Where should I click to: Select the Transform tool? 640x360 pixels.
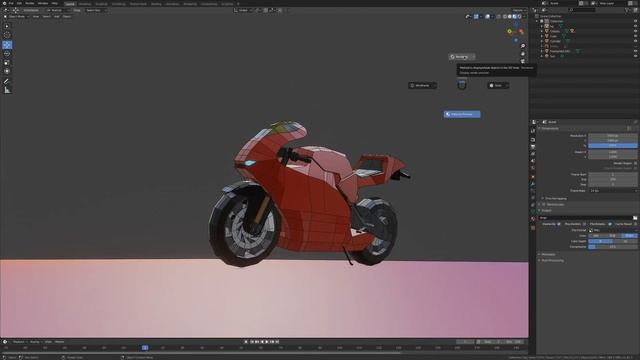pos(7,71)
